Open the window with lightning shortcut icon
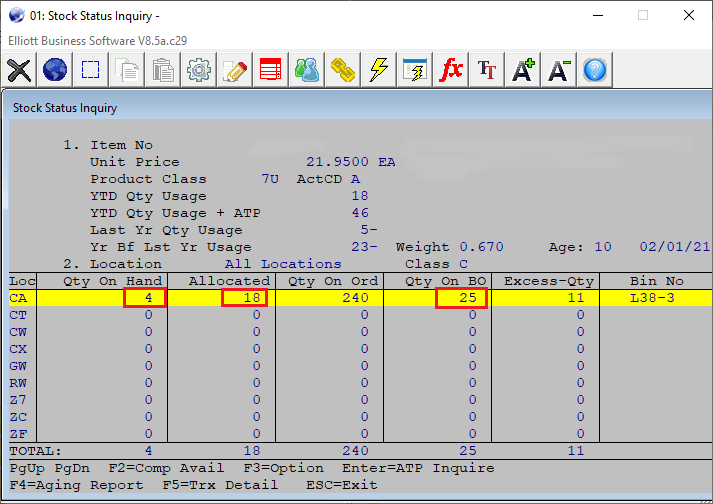 pos(415,70)
